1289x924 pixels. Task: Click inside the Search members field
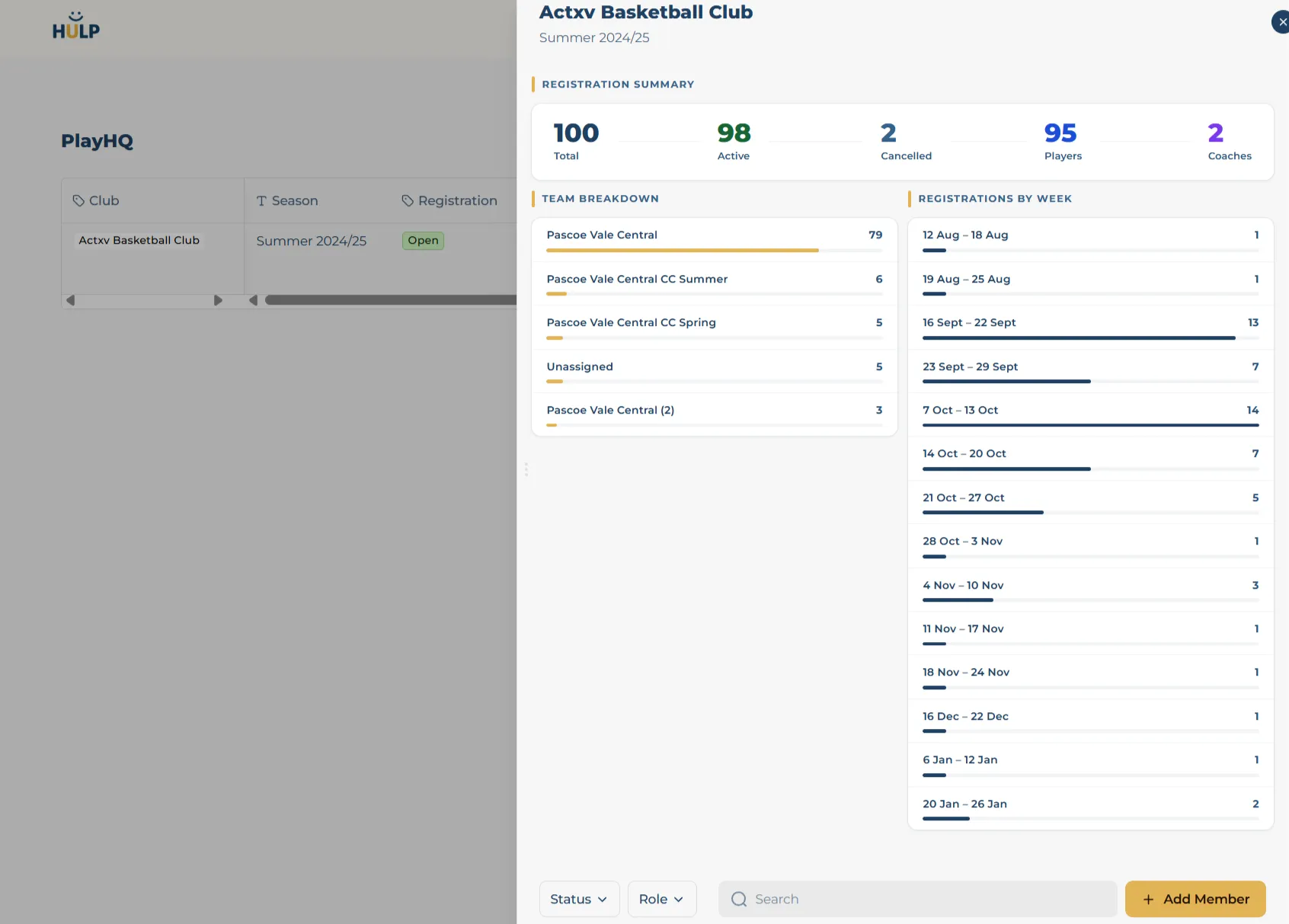click(917, 899)
